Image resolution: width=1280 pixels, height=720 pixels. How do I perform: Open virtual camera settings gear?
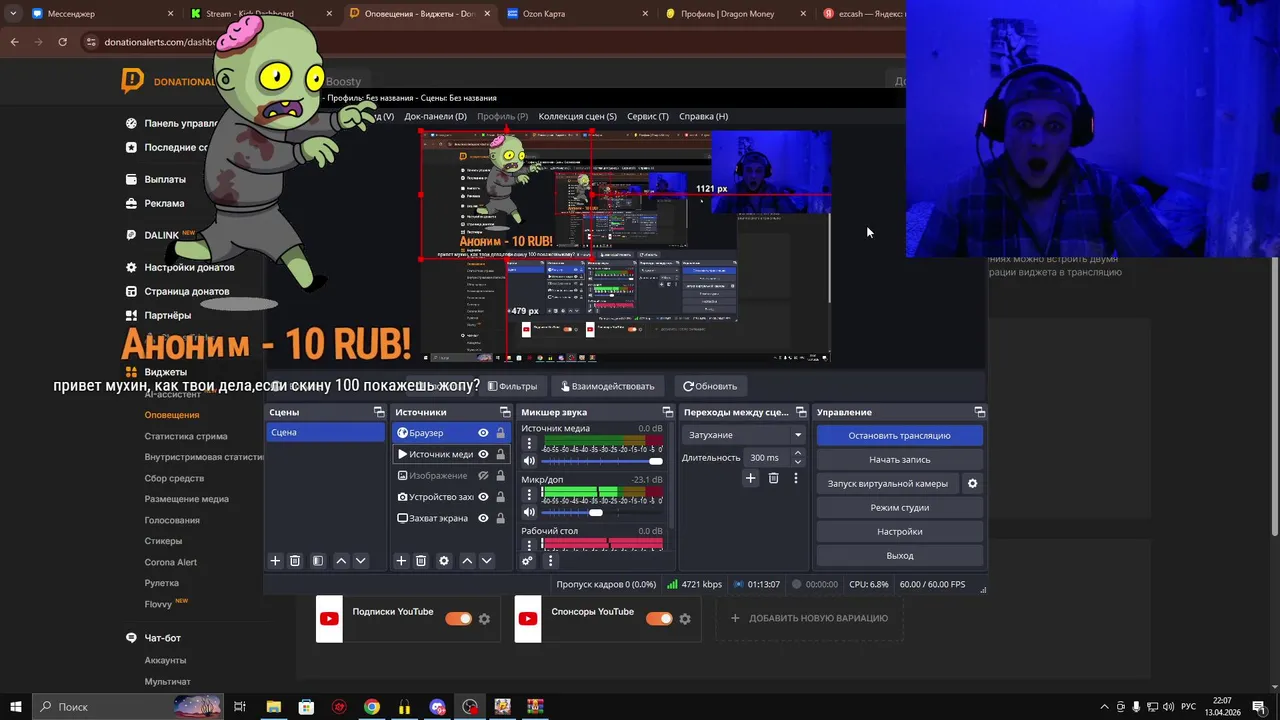(972, 483)
